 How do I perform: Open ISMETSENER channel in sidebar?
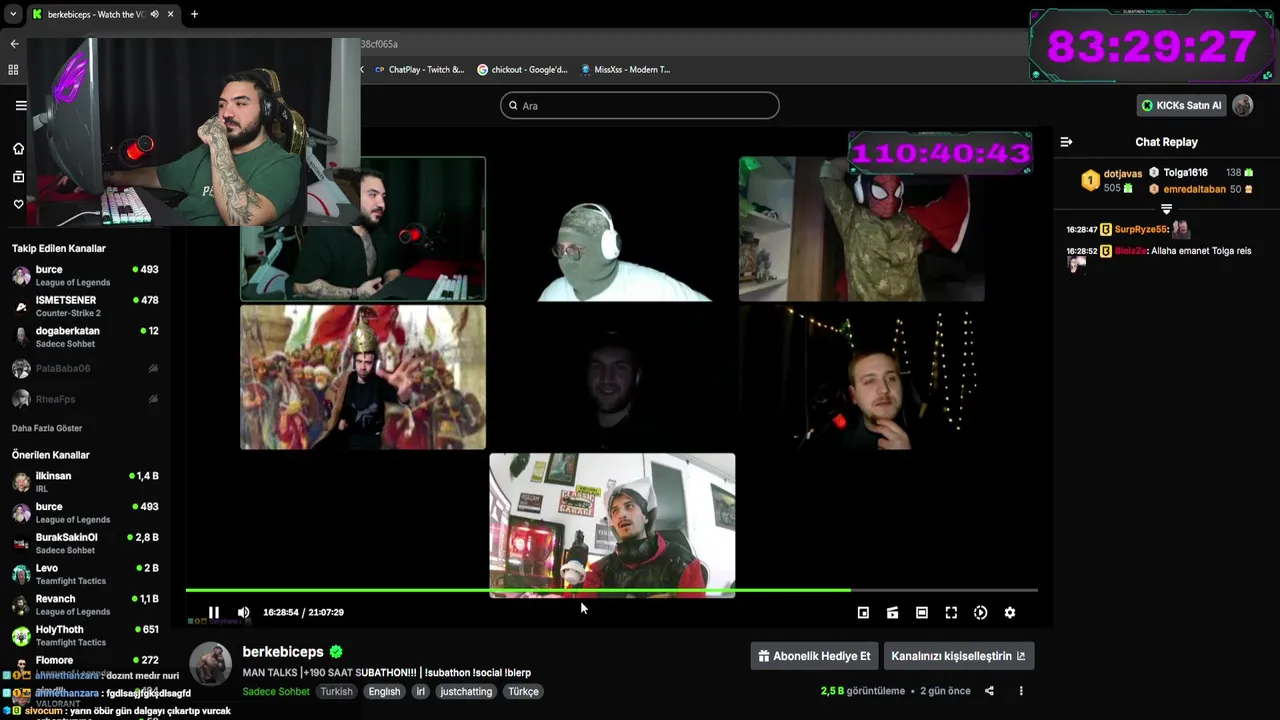point(85,306)
